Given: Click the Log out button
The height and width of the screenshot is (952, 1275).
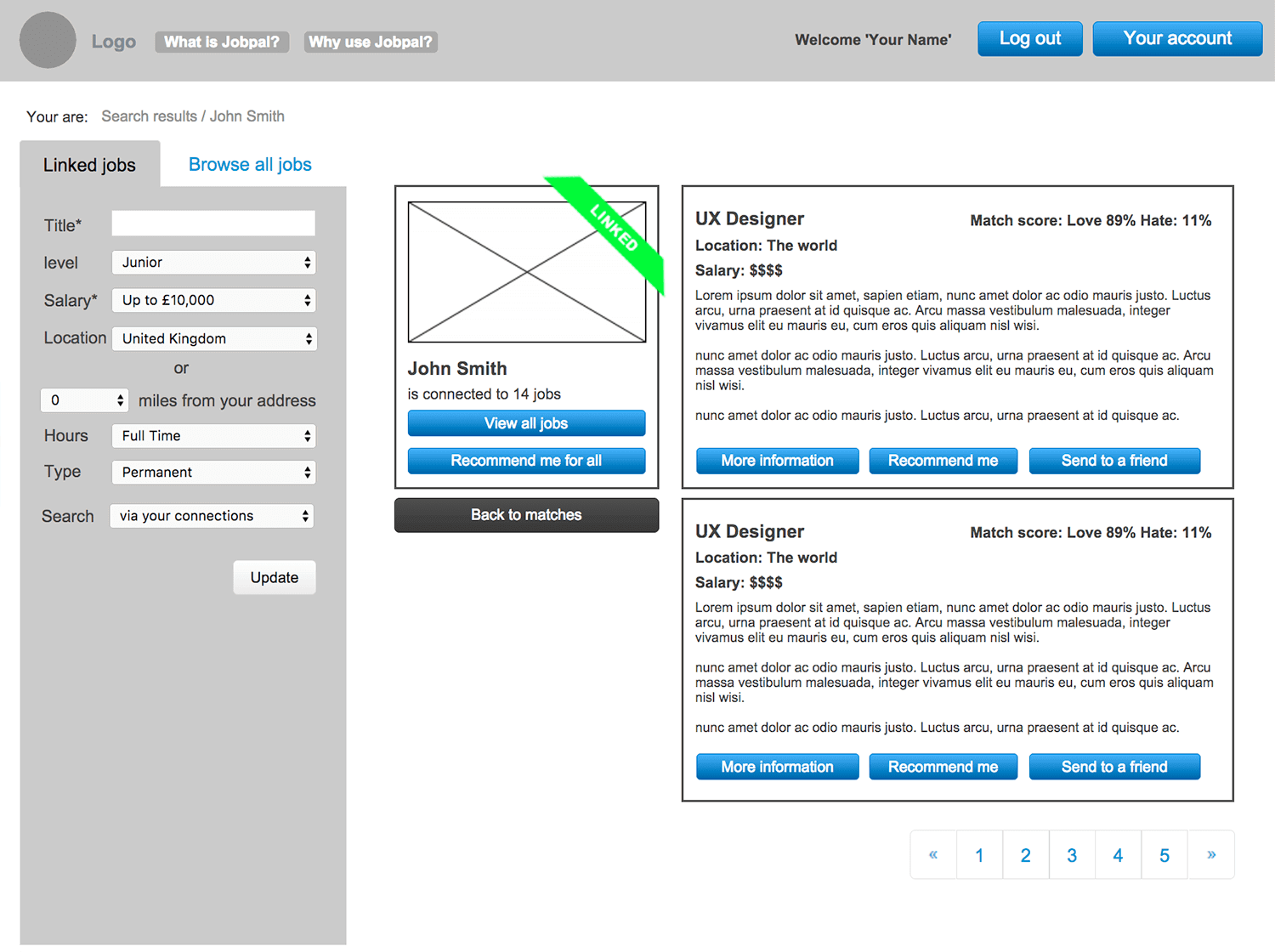Looking at the screenshot, I should 1029,38.
